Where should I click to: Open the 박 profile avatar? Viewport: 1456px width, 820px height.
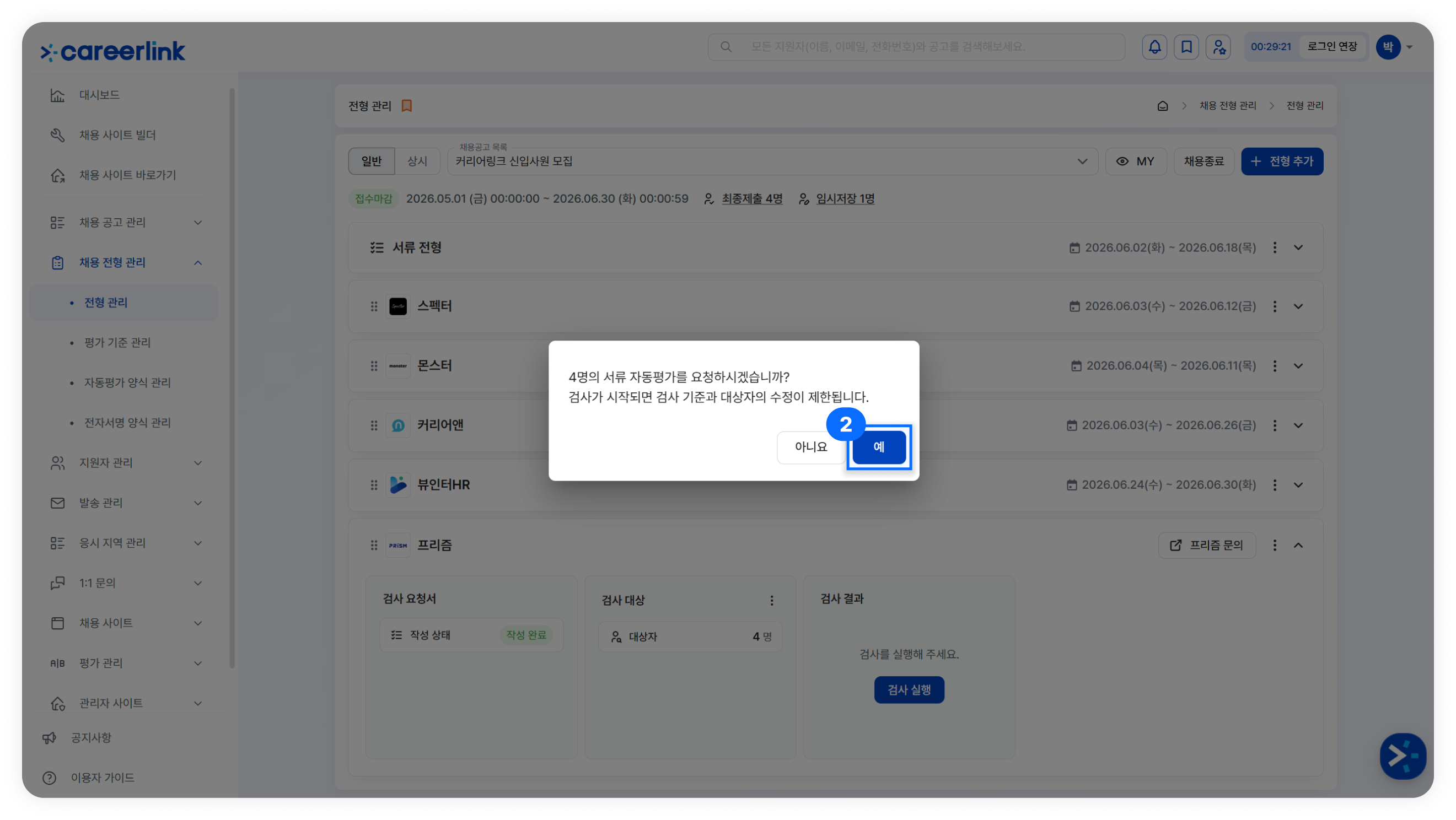pos(1388,47)
